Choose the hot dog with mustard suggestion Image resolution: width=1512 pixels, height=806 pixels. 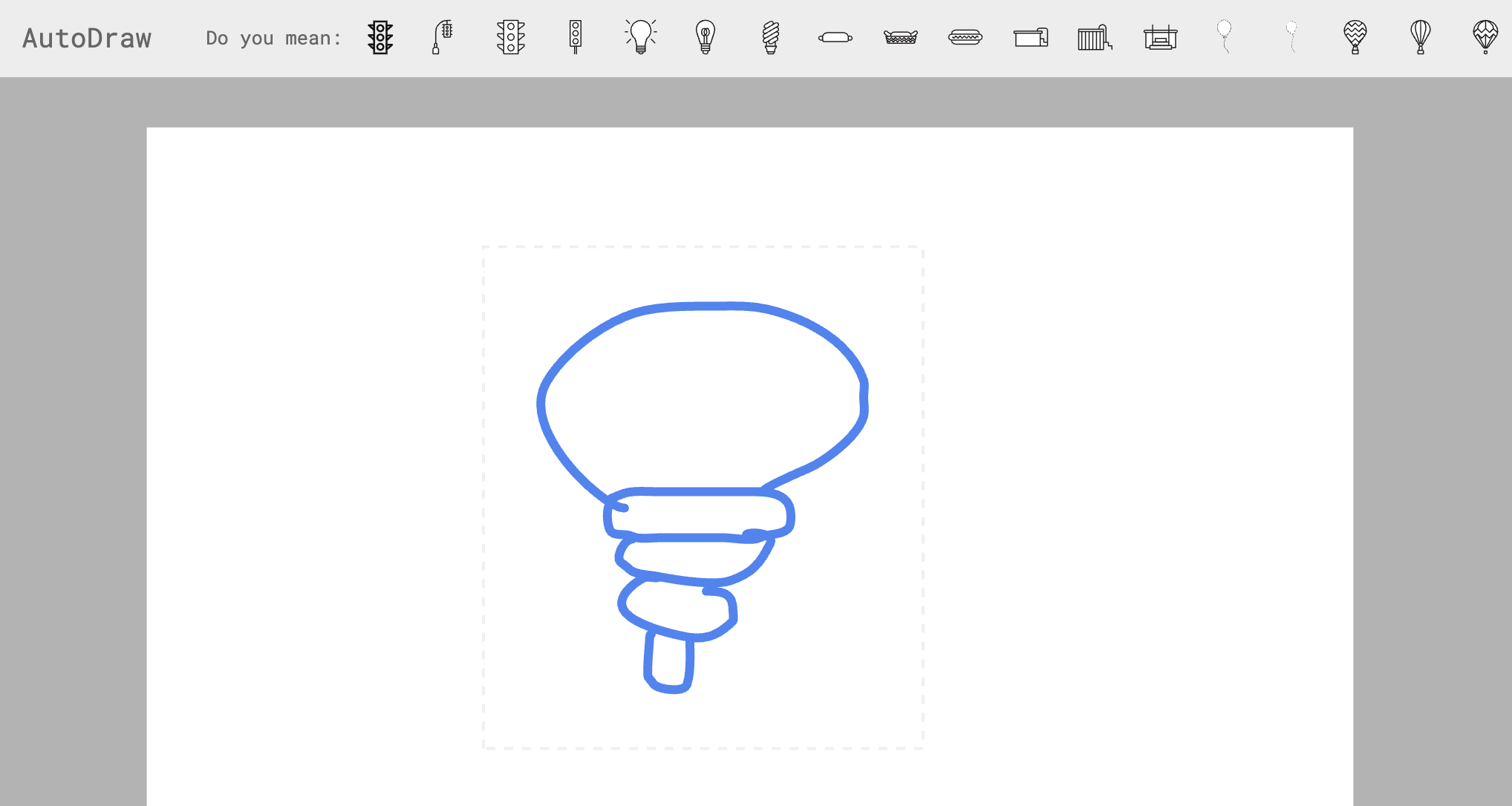coord(965,37)
